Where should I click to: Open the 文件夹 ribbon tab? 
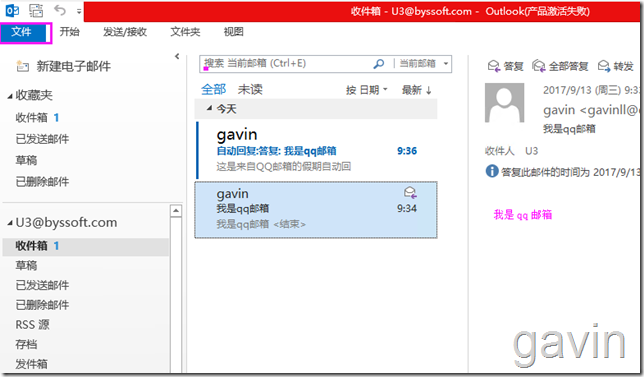point(185,32)
